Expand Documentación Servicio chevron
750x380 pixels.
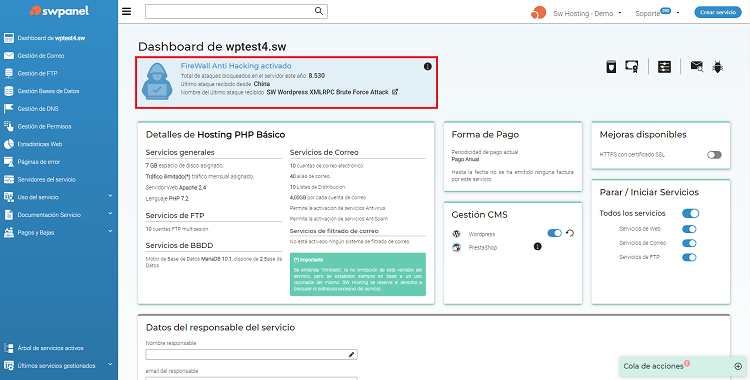[110, 214]
